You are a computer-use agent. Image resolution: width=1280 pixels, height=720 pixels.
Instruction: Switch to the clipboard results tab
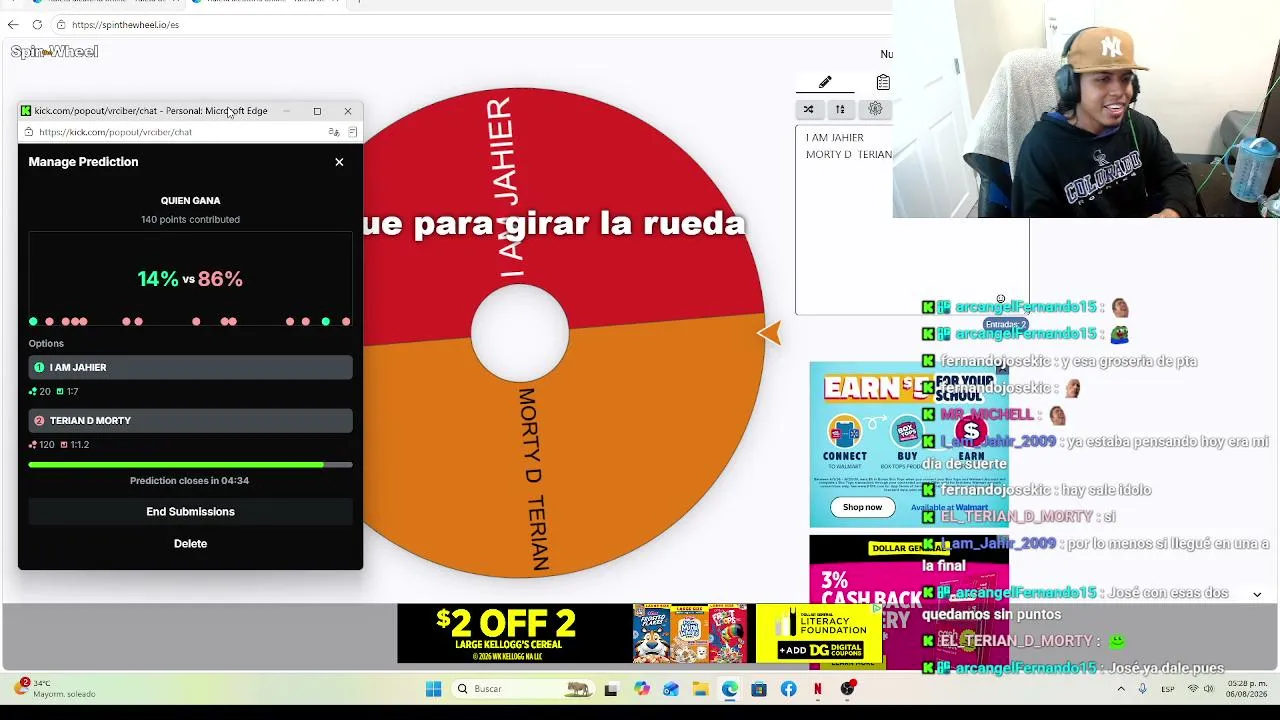click(882, 82)
